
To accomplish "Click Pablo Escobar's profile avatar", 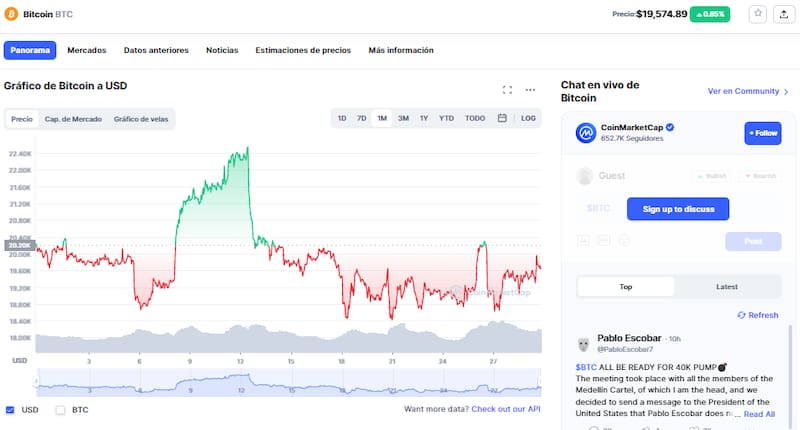I will pyautogui.click(x=584, y=344).
